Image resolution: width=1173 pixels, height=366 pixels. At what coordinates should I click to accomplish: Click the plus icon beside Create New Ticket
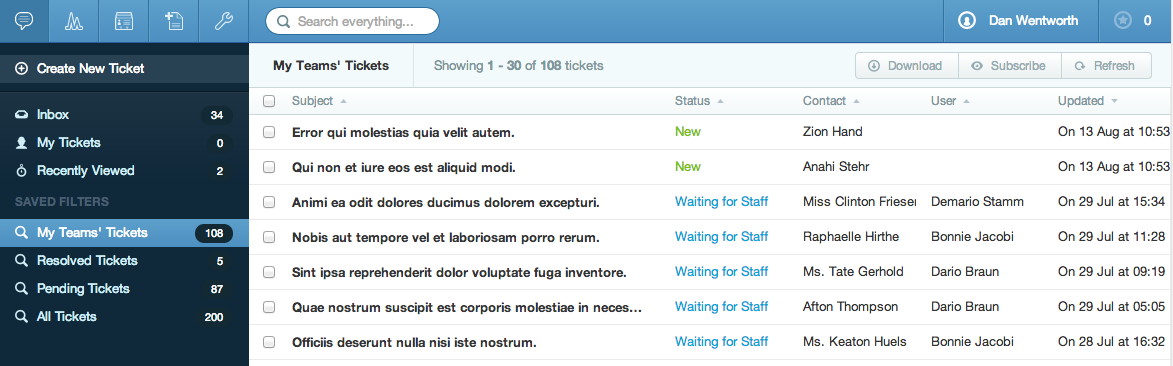coord(22,68)
